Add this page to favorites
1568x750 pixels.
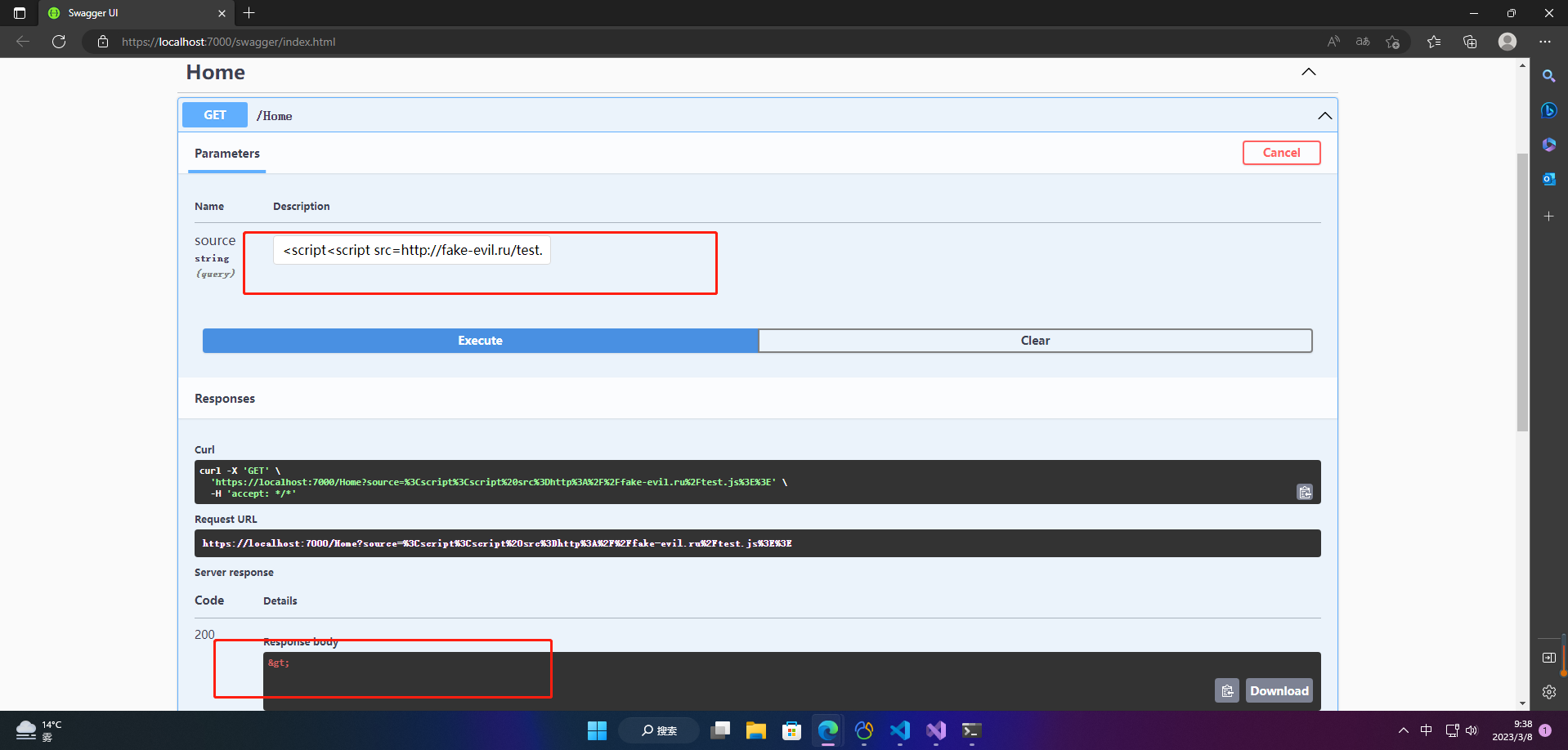[1393, 42]
